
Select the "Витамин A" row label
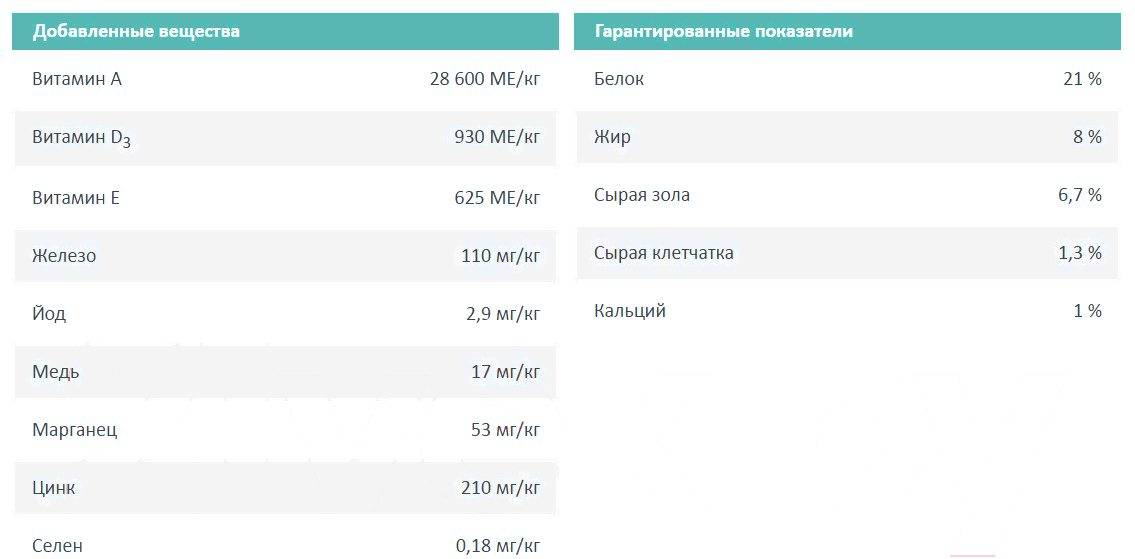click(x=77, y=79)
